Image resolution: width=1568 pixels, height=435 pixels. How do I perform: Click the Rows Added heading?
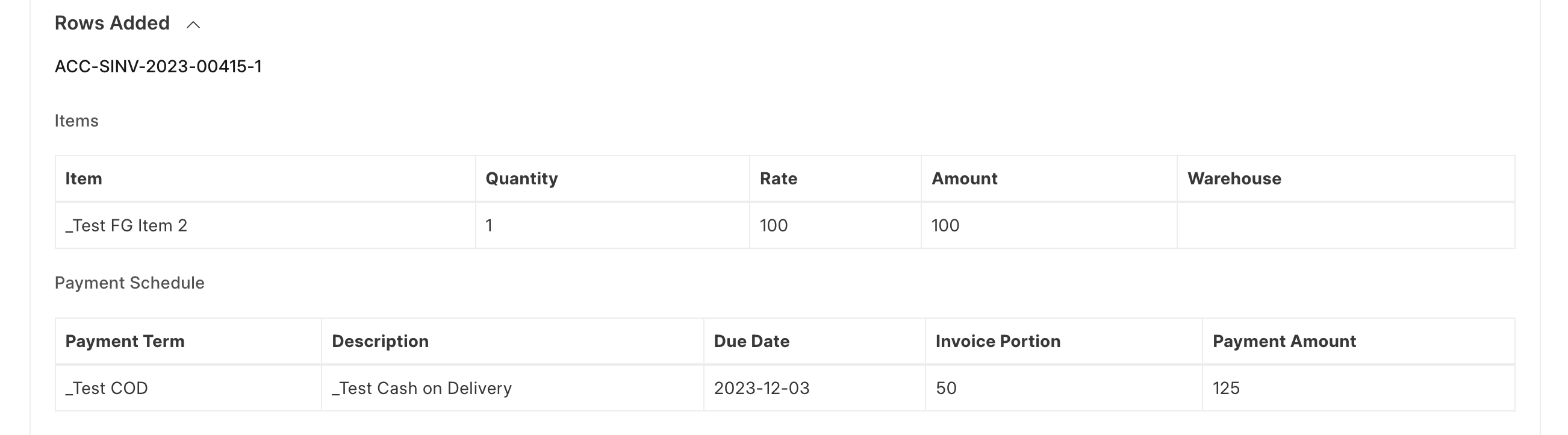click(x=112, y=23)
